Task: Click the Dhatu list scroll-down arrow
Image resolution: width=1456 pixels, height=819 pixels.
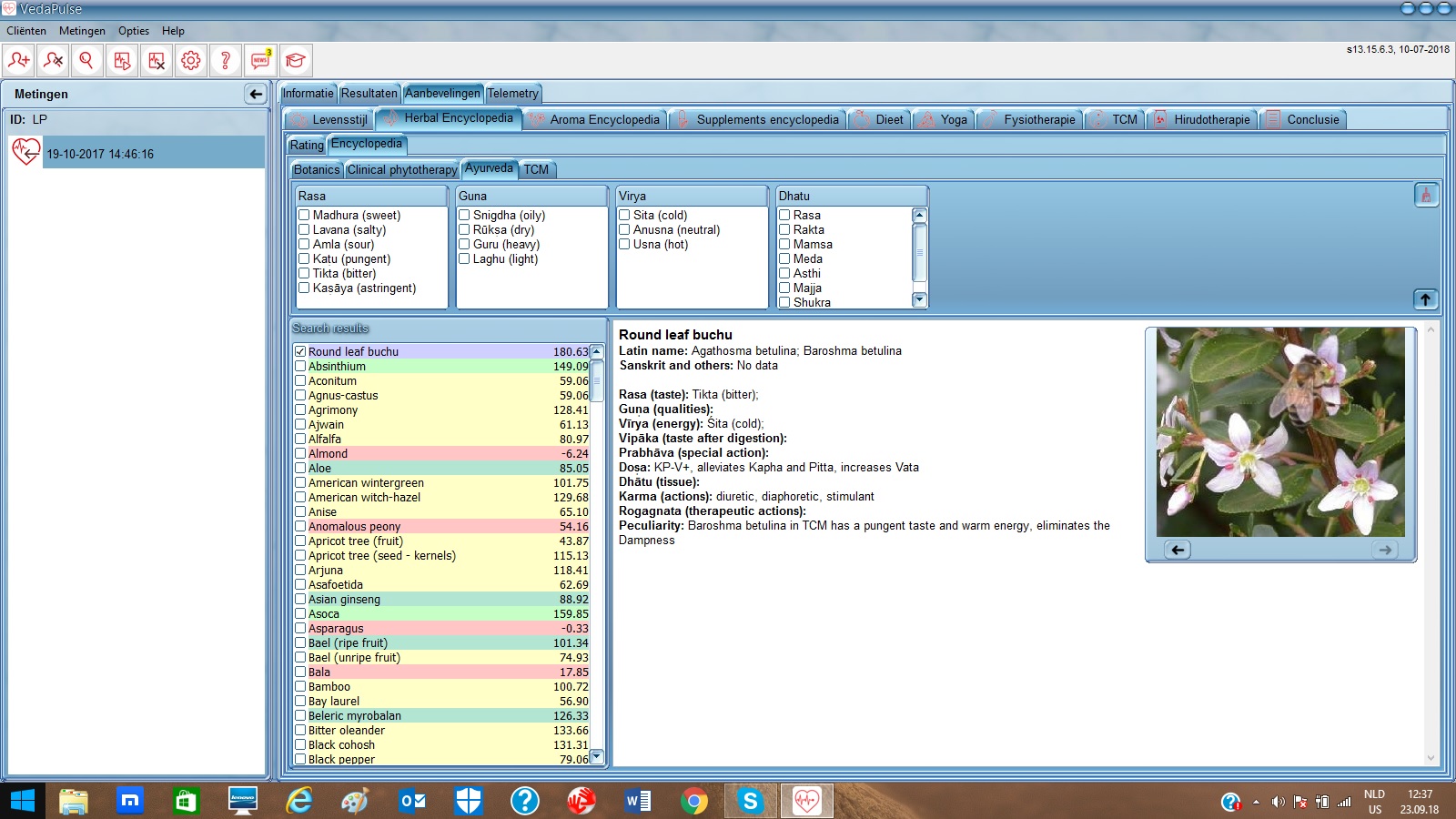Action: point(919,299)
